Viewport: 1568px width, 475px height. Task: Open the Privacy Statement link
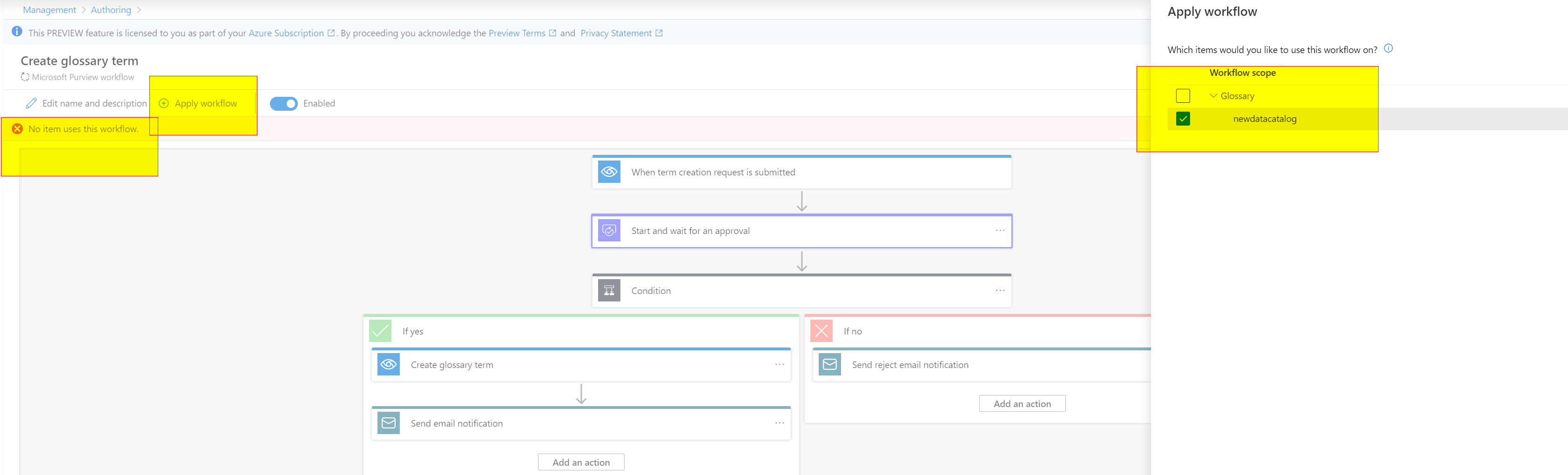(615, 33)
